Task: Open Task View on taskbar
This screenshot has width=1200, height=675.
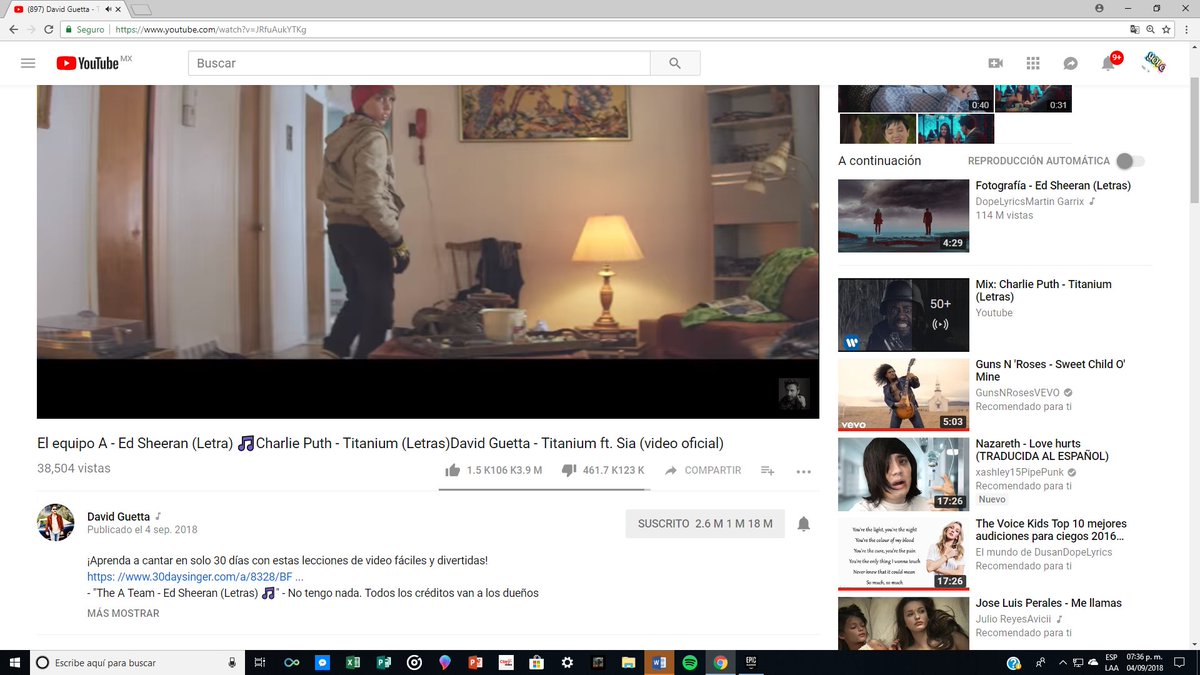Action: pyautogui.click(x=259, y=662)
